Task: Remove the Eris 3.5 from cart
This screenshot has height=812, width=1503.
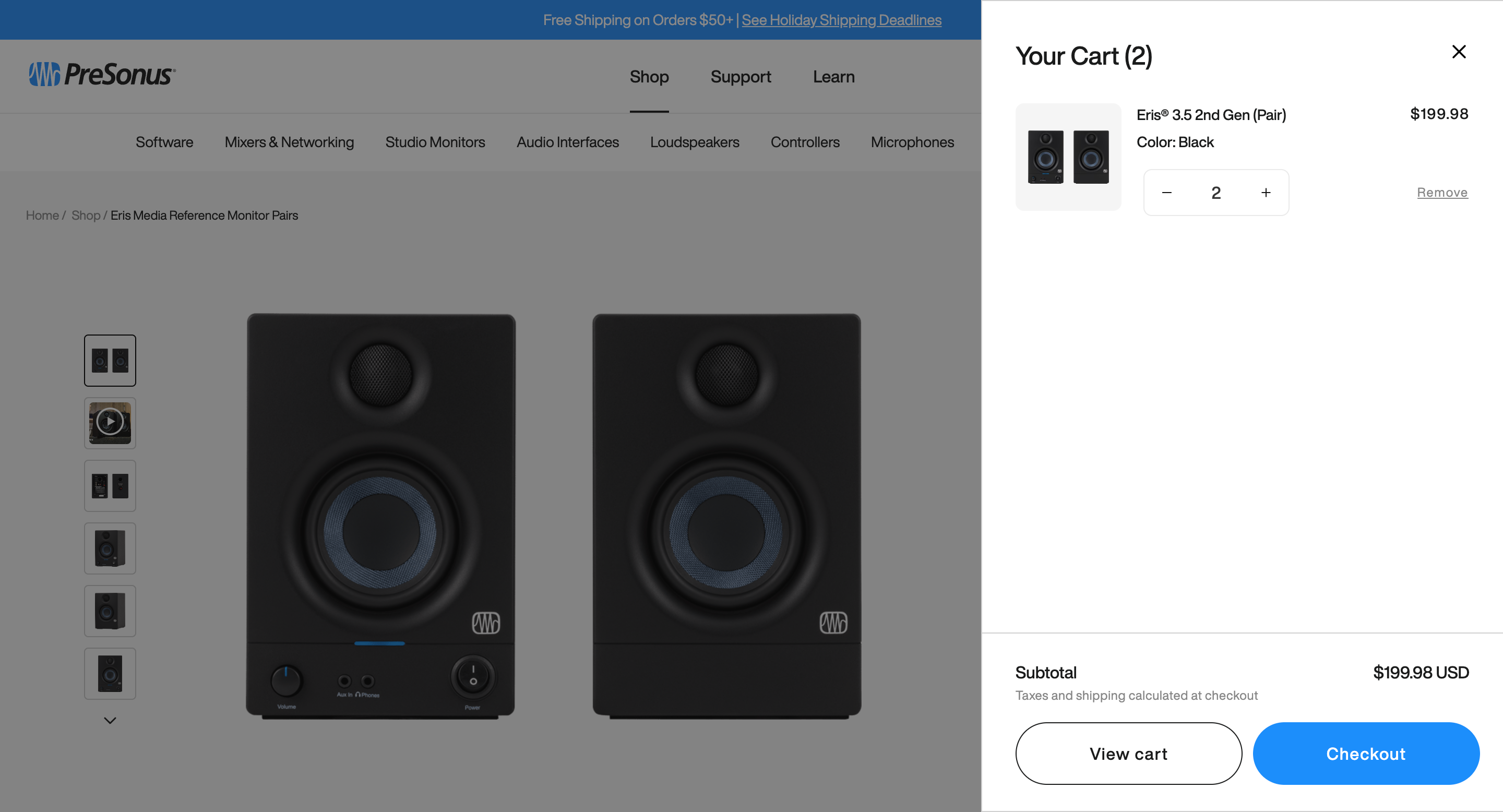Action: click(1442, 193)
